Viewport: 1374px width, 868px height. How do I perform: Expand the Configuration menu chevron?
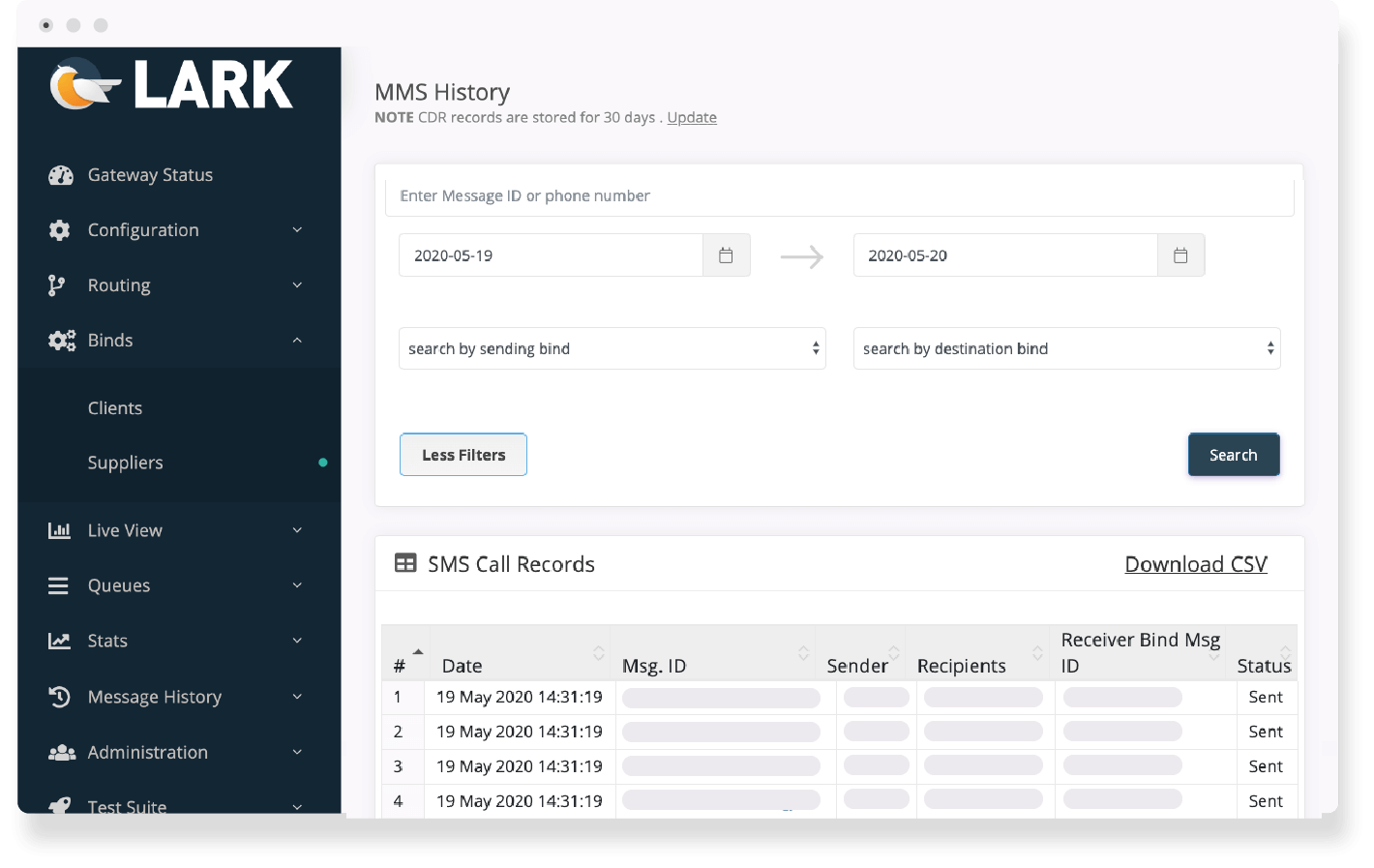click(297, 230)
